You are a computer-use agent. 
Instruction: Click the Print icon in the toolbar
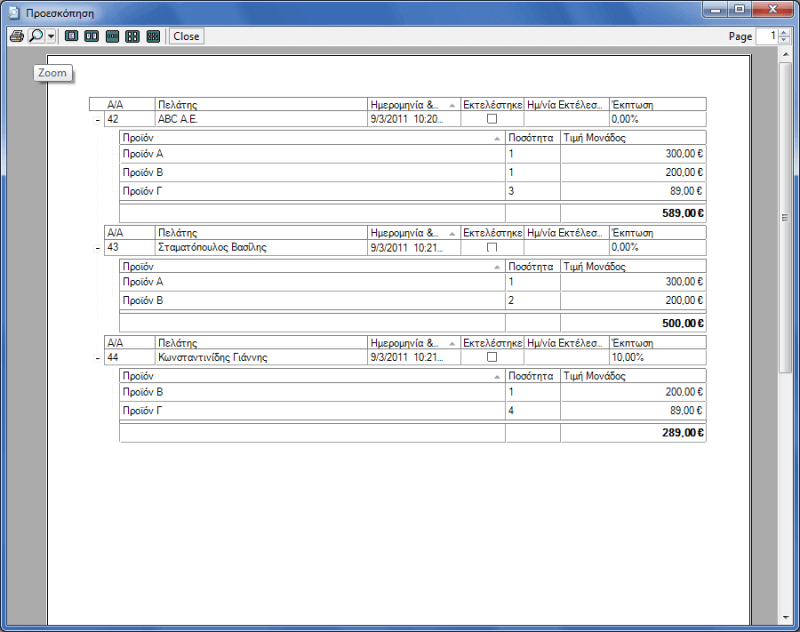(16, 36)
